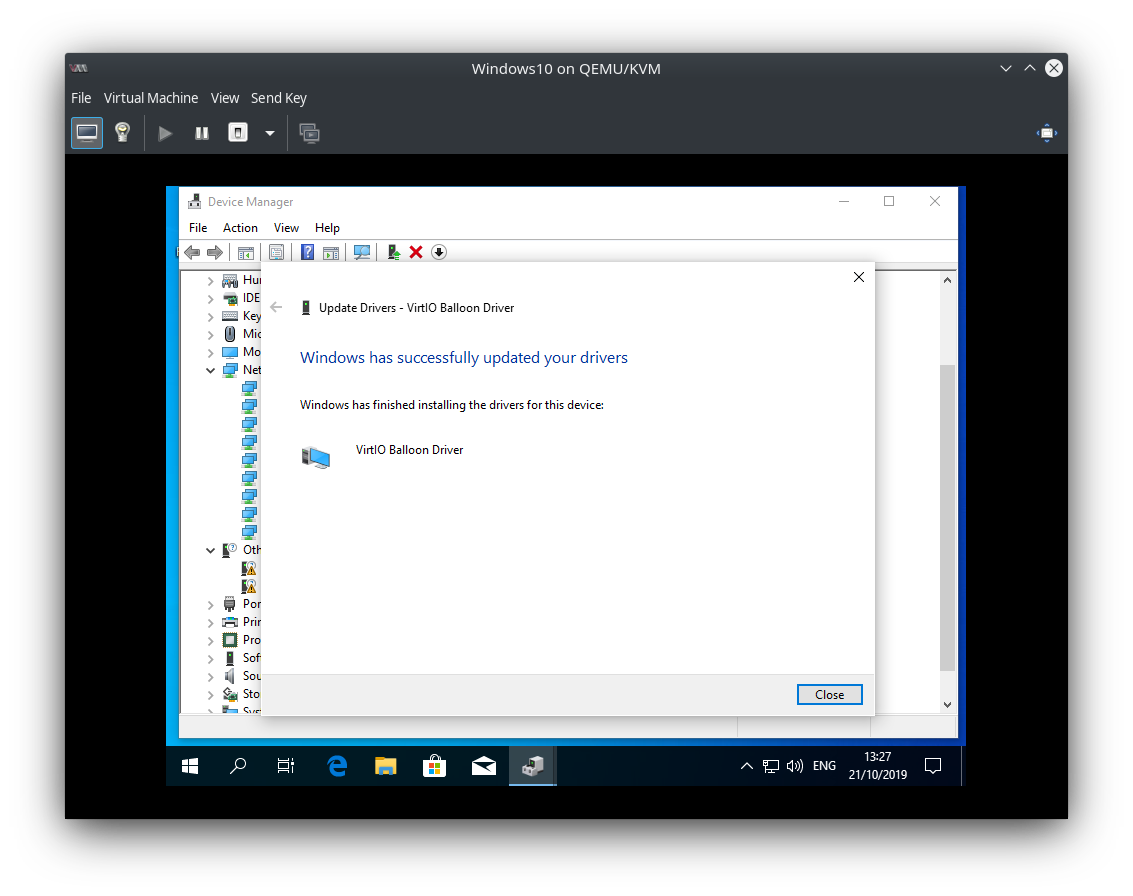The height and width of the screenshot is (896, 1133).
Task: Open virtual hardware details via lightbulb icon
Action: click(x=123, y=133)
